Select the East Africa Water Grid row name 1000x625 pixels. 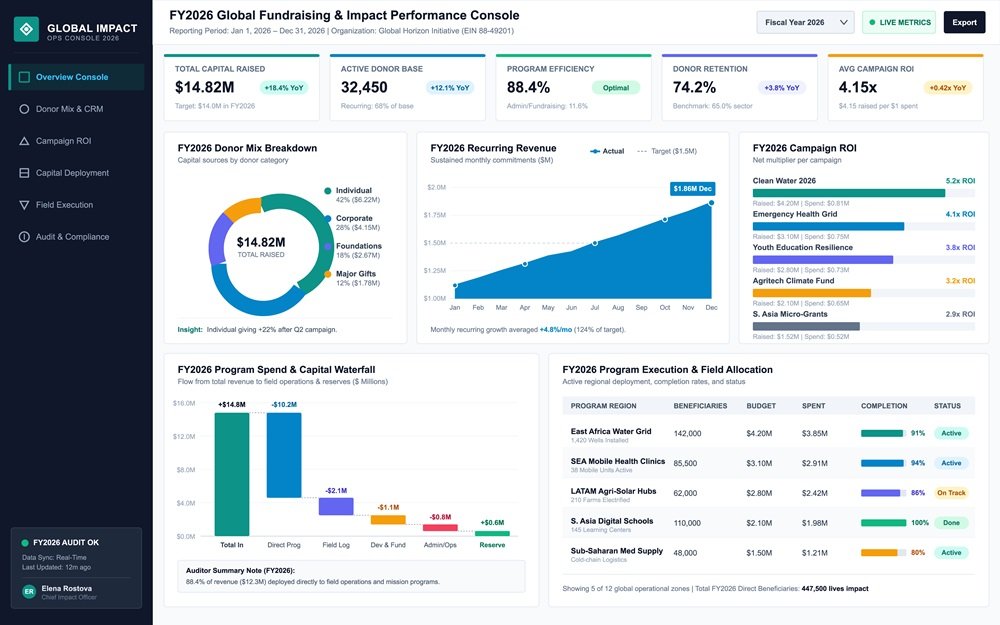(x=611, y=432)
